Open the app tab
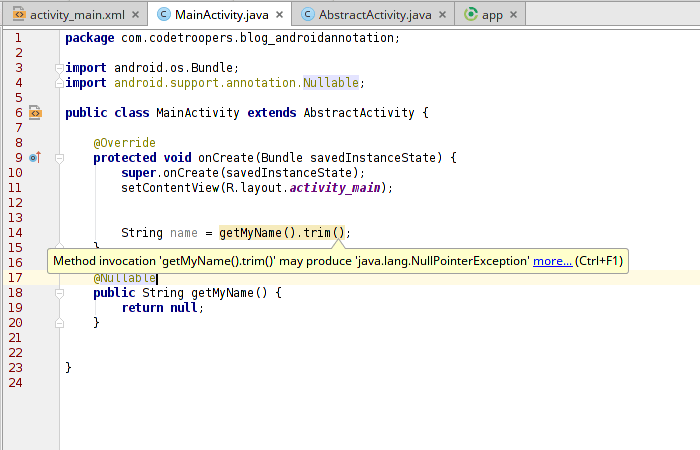The height and width of the screenshot is (450, 700). click(x=492, y=15)
